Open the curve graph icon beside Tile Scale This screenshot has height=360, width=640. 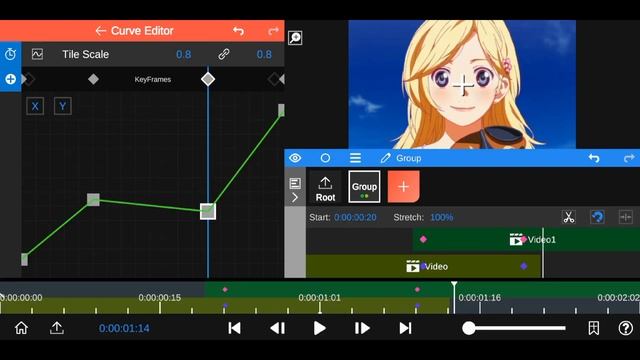37,54
